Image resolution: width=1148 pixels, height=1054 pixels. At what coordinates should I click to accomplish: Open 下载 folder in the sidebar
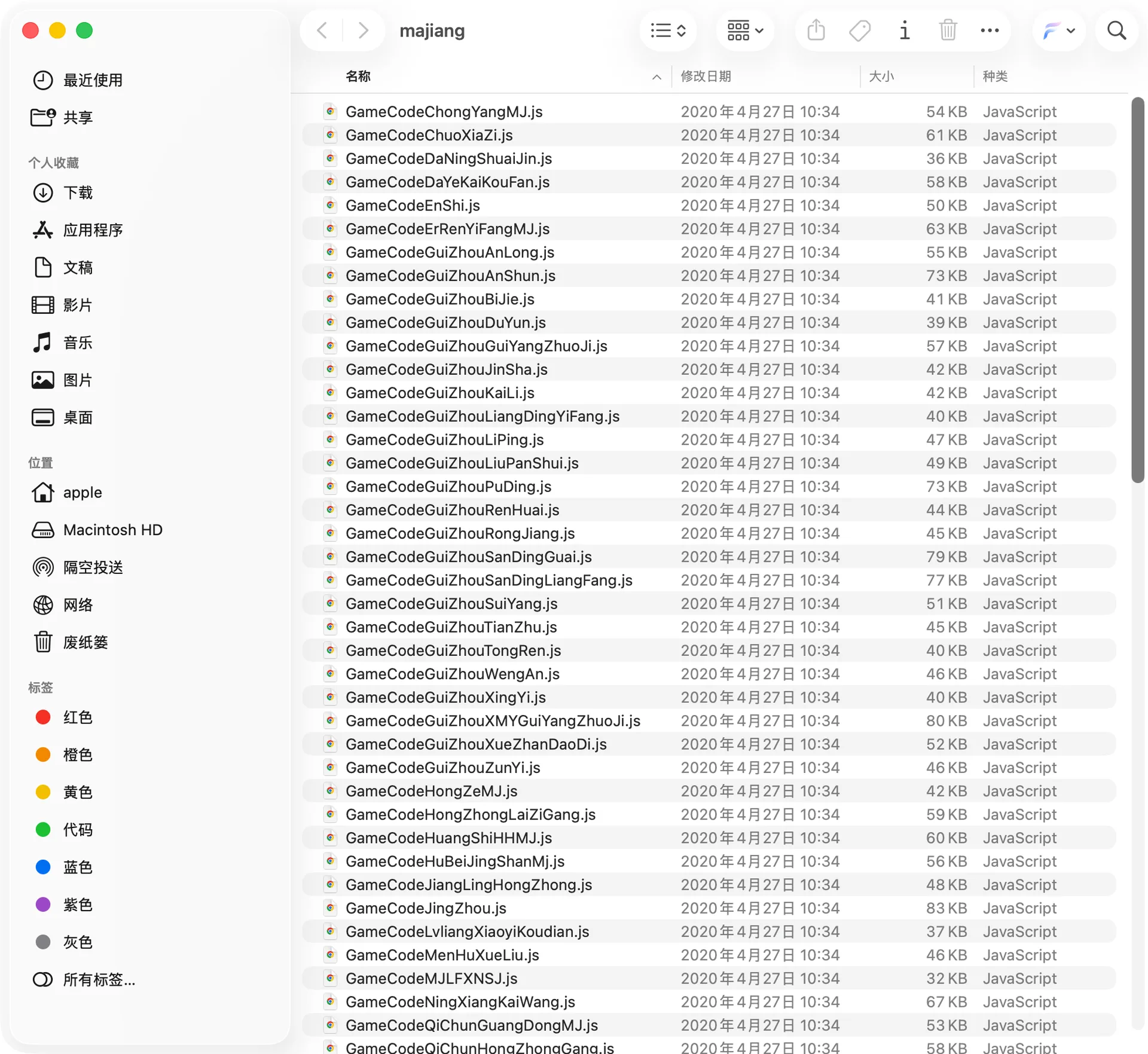click(78, 193)
